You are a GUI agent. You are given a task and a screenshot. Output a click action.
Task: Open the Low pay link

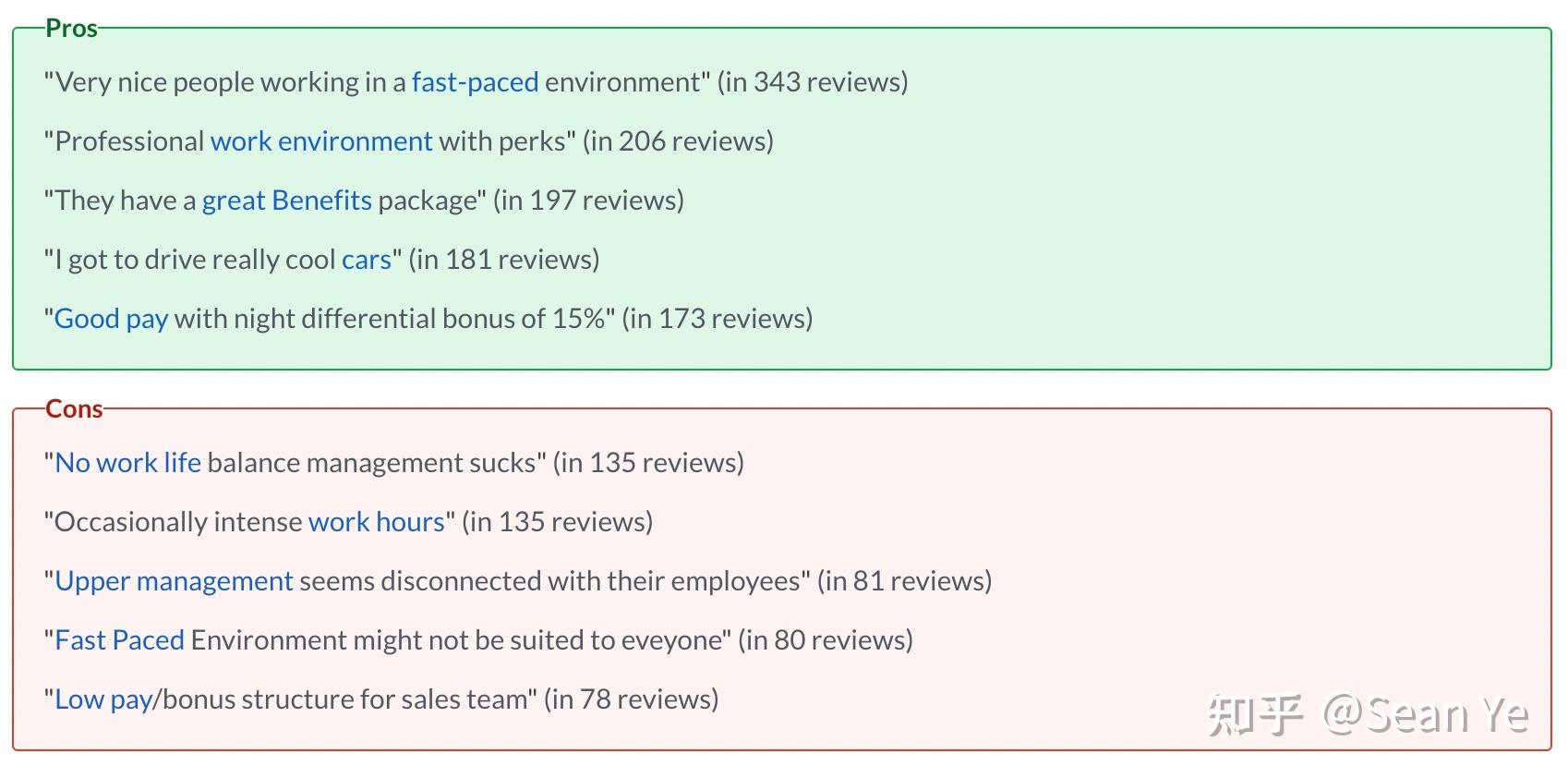[103, 699]
